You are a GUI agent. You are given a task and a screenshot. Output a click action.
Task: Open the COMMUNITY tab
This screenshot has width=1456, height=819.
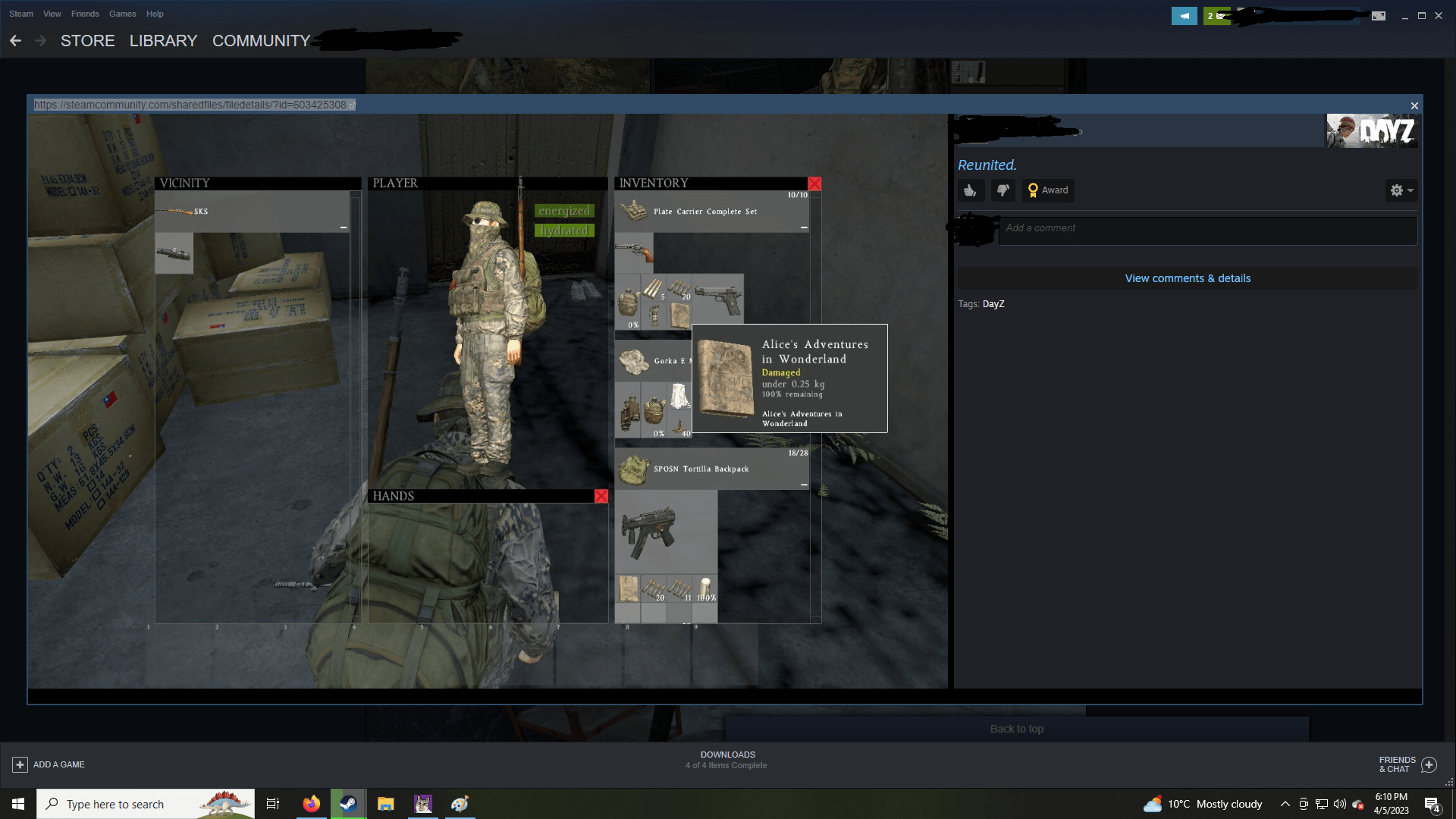pos(261,41)
